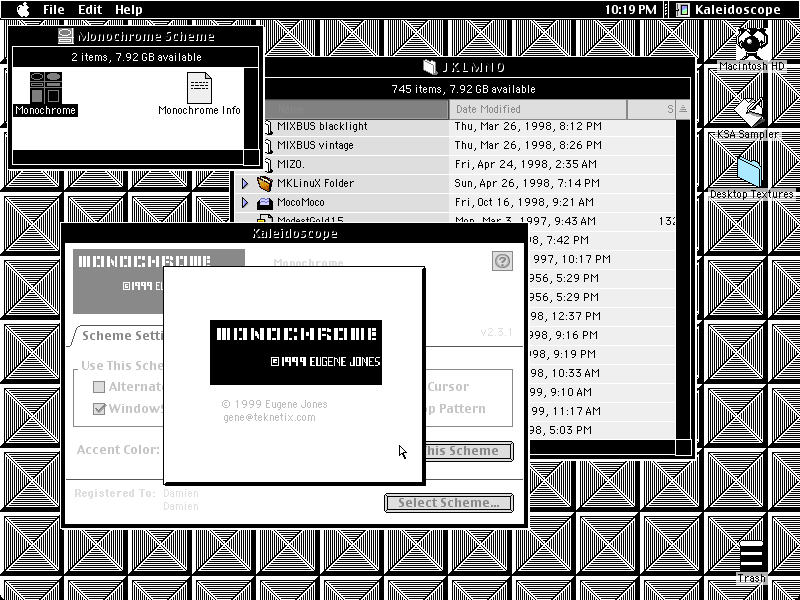This screenshot has height=600, width=800.
Task: Open the Kaleidoscope application menu
Action: 730,9
